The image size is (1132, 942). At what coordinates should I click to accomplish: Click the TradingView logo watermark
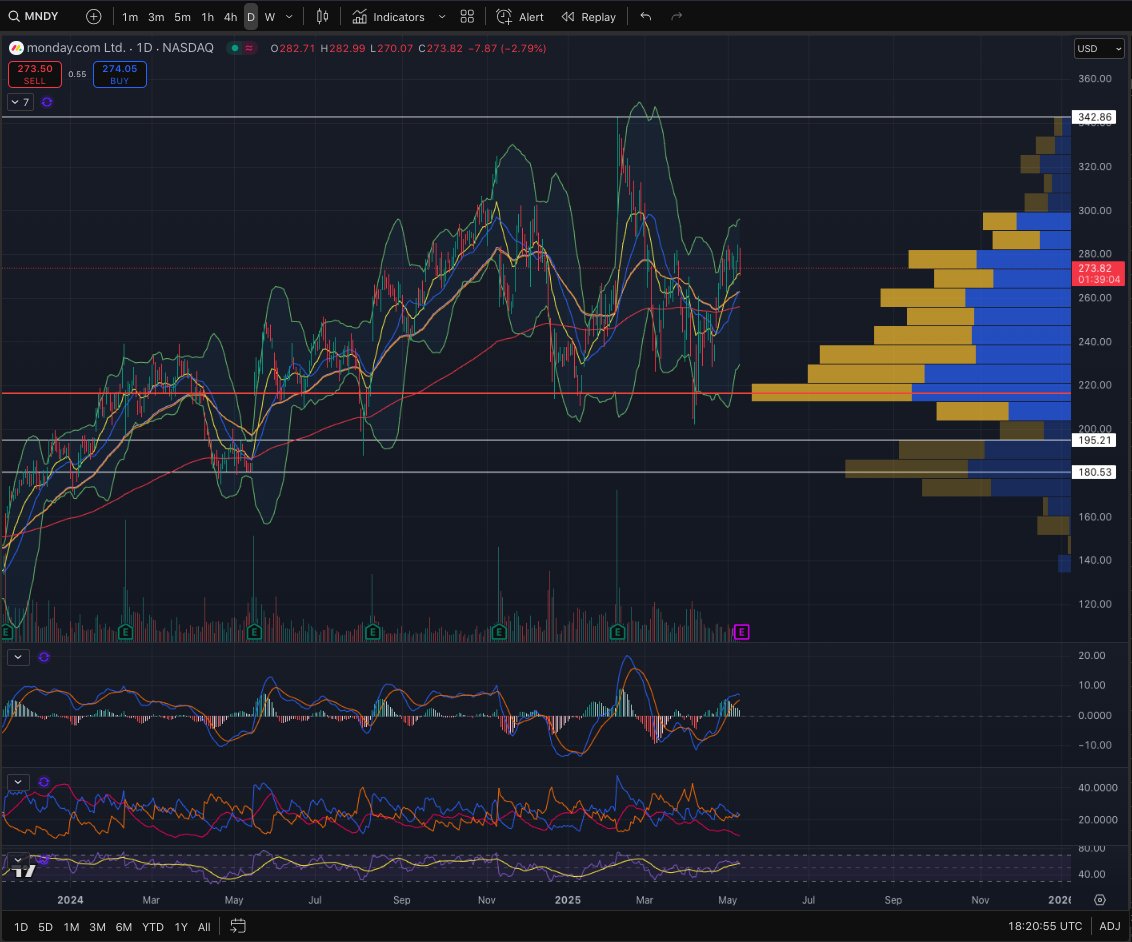(24, 870)
